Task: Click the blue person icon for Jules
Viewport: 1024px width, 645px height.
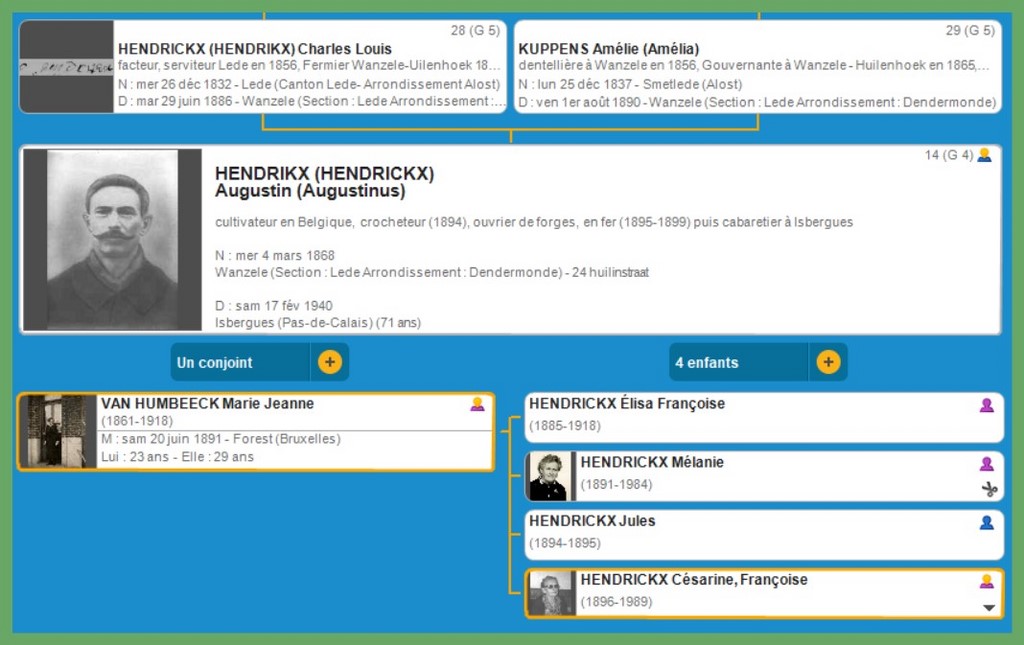Action: point(986,522)
